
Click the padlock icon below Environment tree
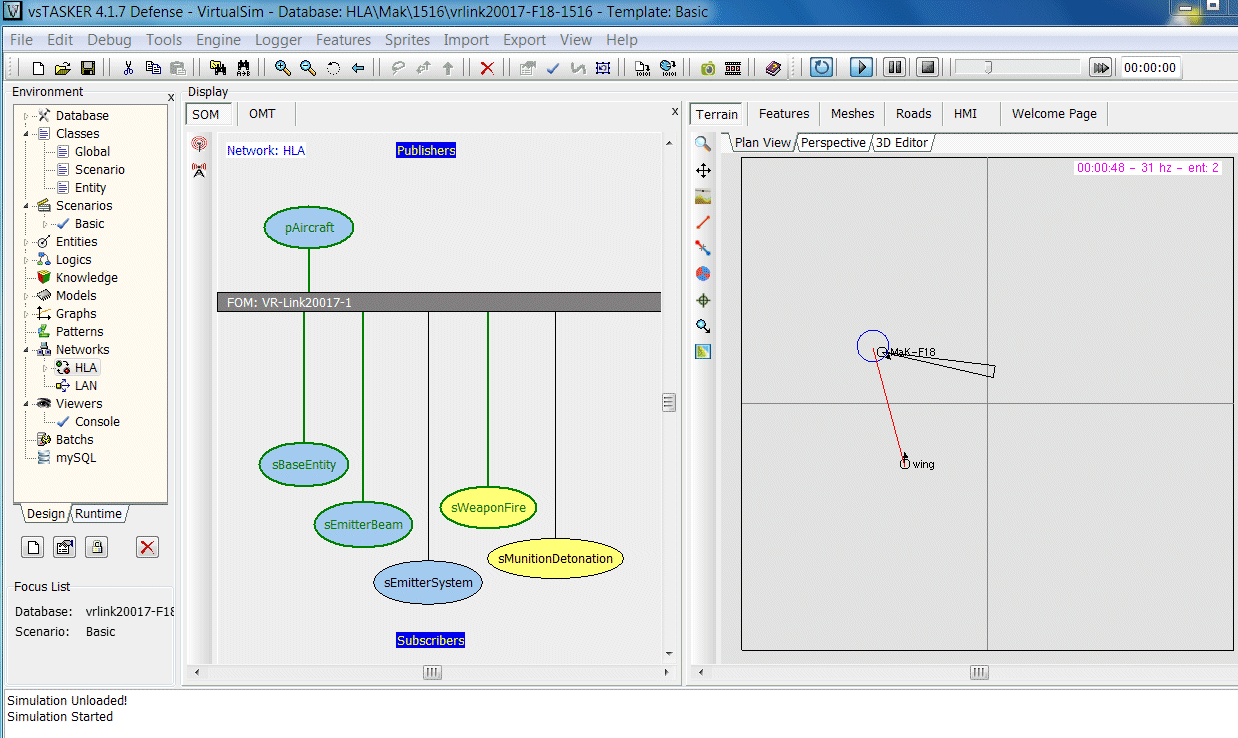click(x=96, y=547)
